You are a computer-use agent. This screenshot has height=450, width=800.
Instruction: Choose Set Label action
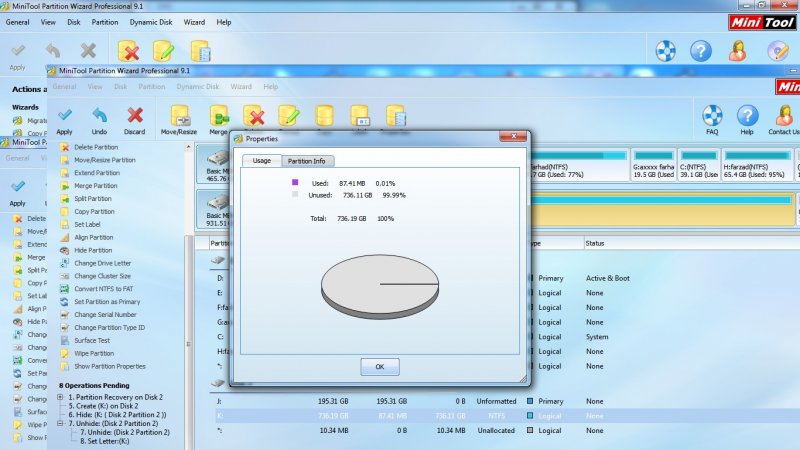[x=87, y=224]
